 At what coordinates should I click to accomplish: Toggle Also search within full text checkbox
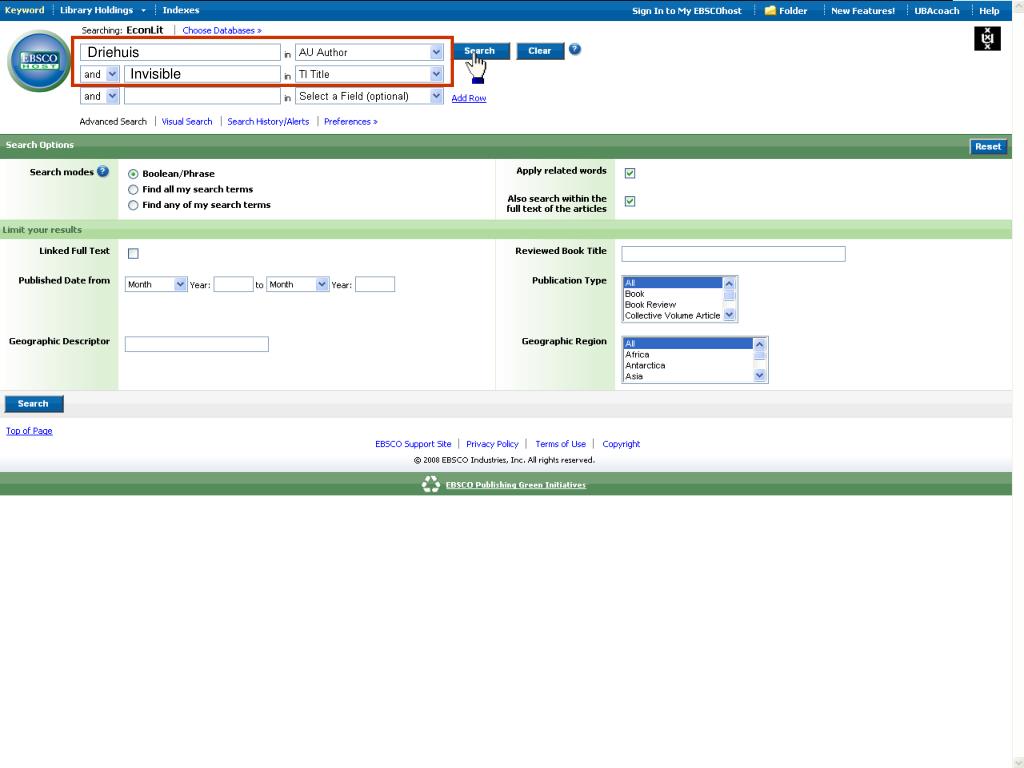(x=630, y=201)
